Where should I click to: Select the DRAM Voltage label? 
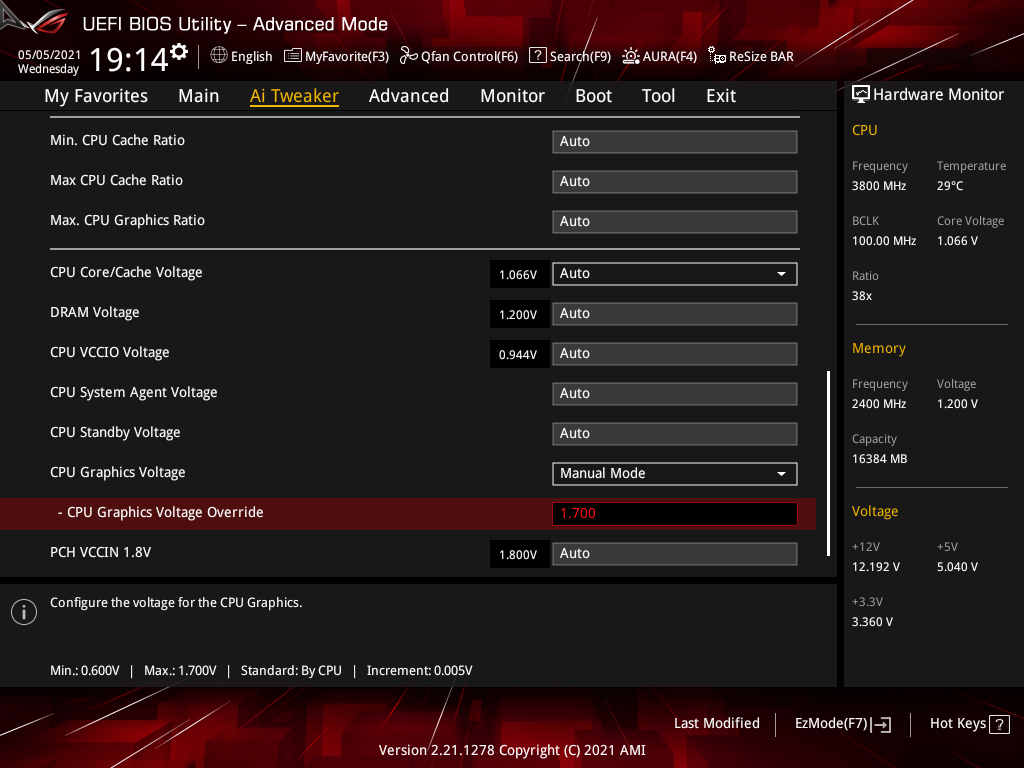point(95,312)
